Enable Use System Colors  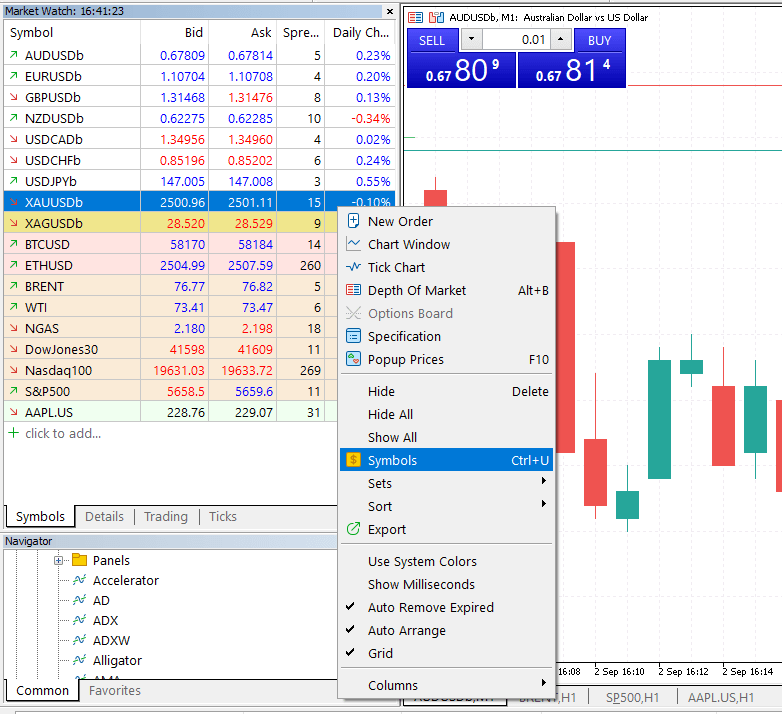tap(446, 561)
